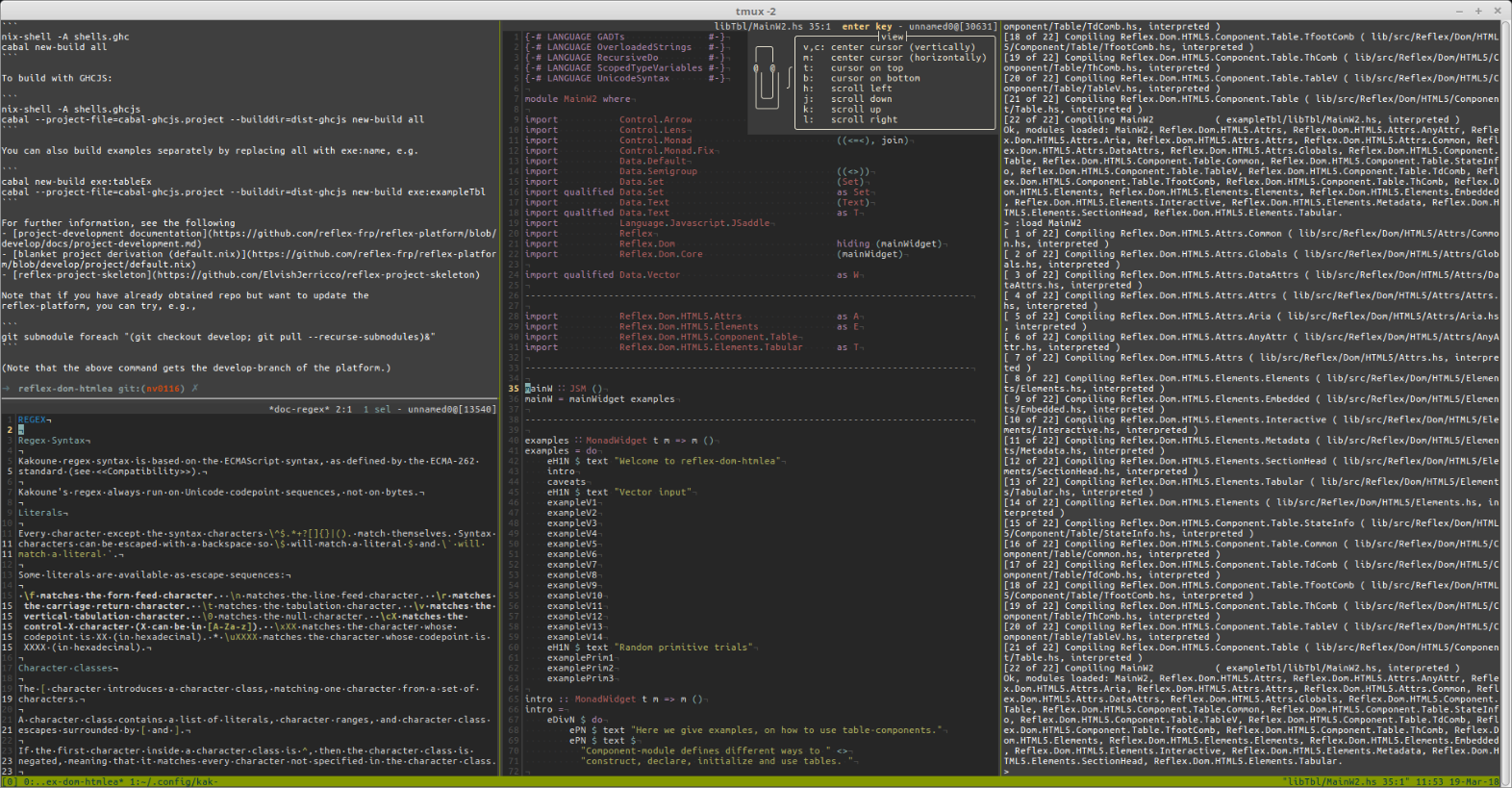The width and height of the screenshot is (1512, 788).
Task: Click 'intro :: MonadWidget t m' signature
Action: pos(615,699)
